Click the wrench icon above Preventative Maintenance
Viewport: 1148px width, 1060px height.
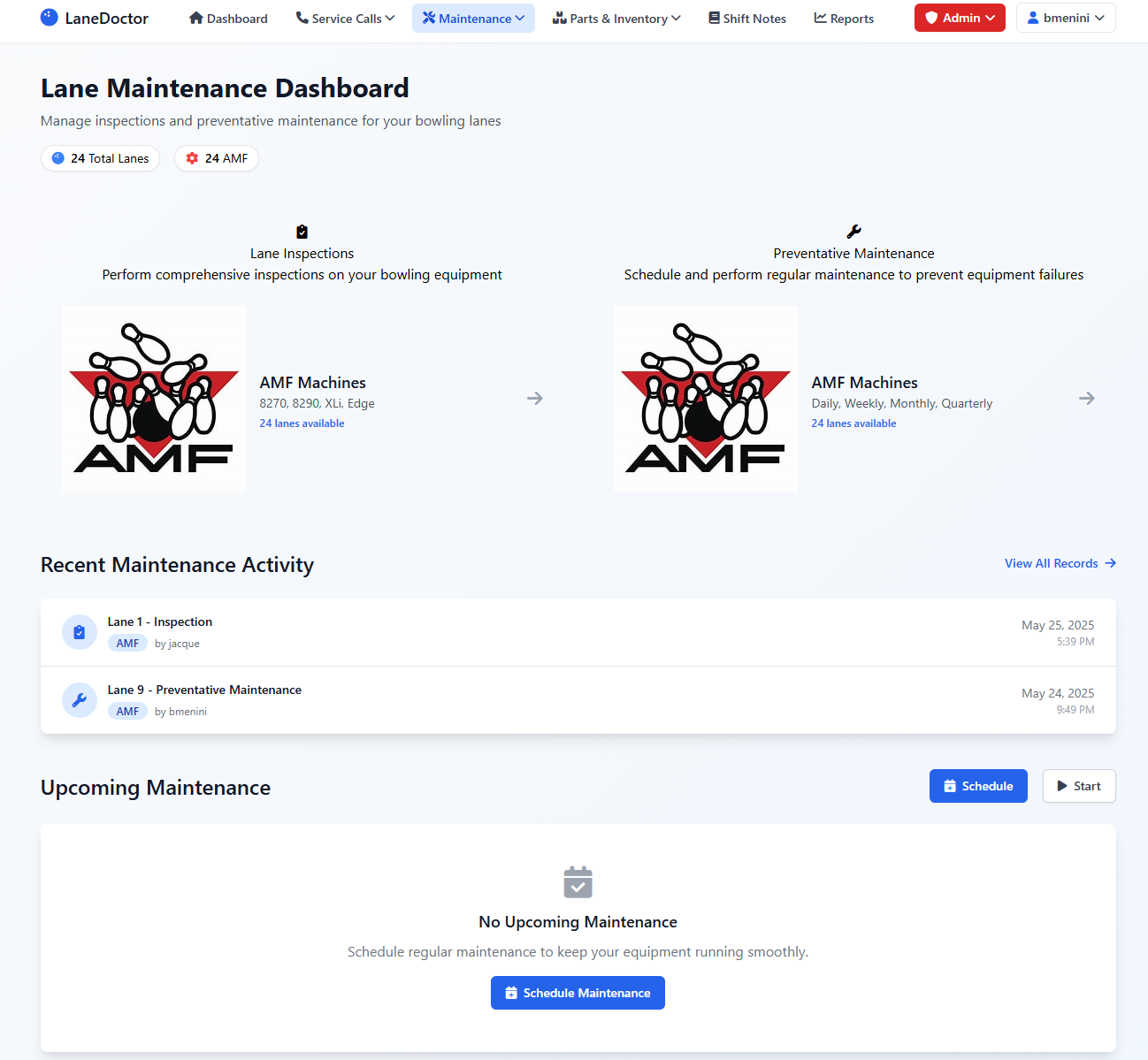click(853, 232)
